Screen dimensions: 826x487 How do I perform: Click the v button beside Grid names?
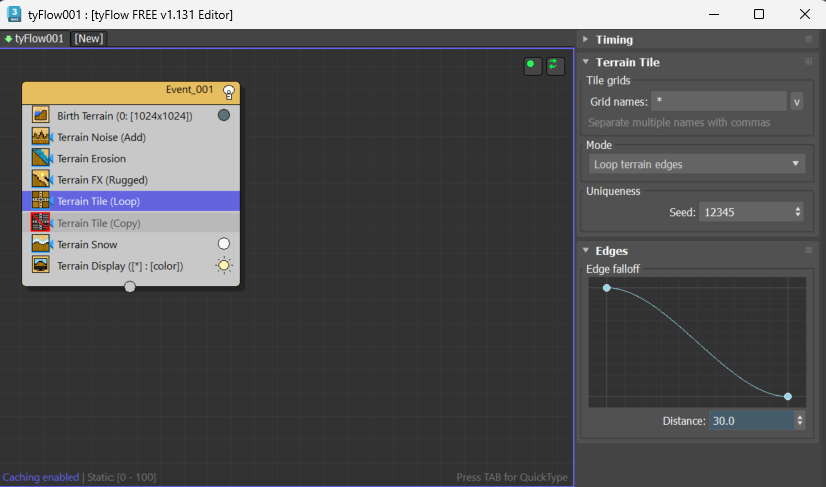(x=797, y=101)
